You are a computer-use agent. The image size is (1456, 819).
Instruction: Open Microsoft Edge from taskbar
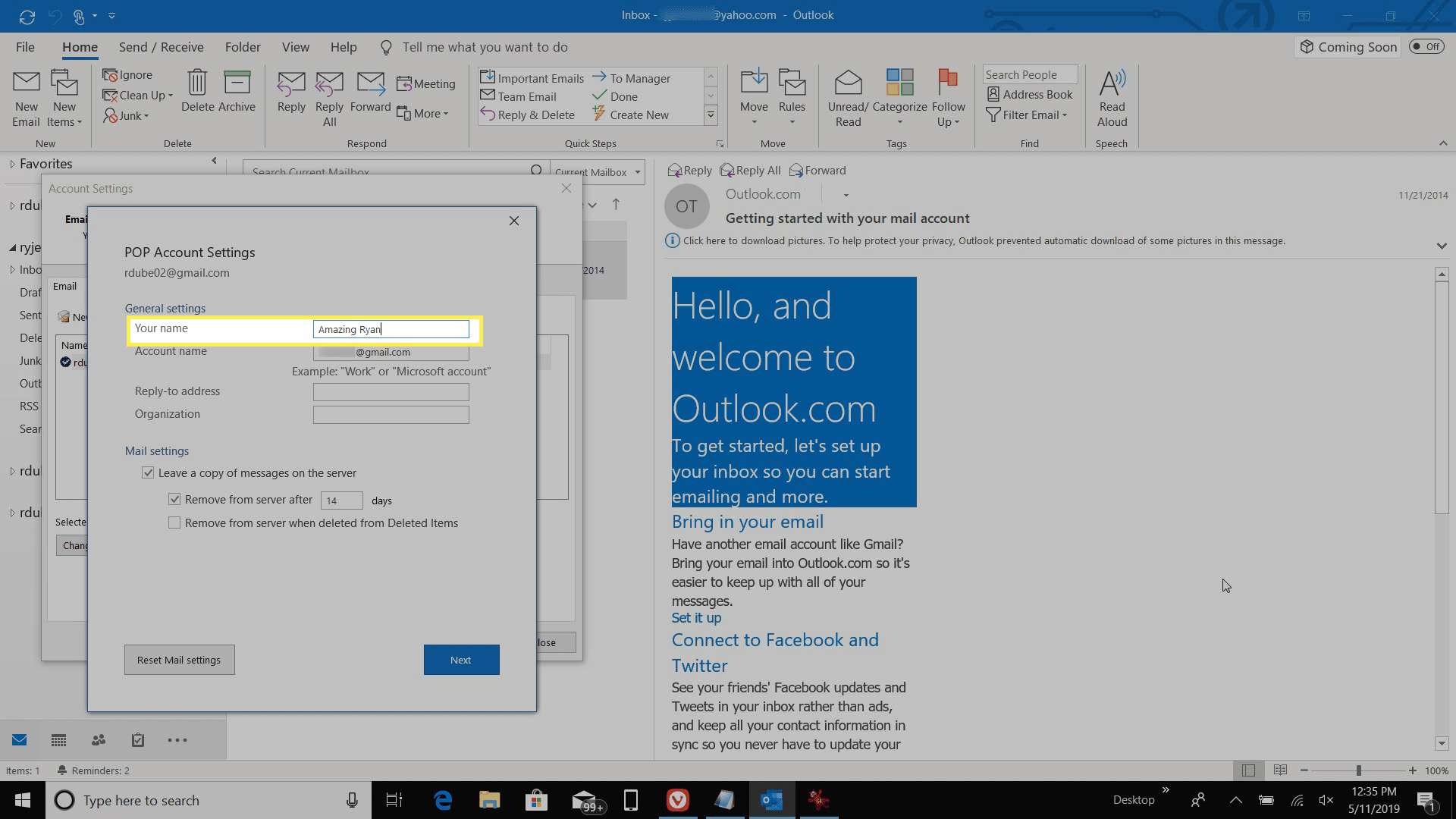tap(443, 800)
